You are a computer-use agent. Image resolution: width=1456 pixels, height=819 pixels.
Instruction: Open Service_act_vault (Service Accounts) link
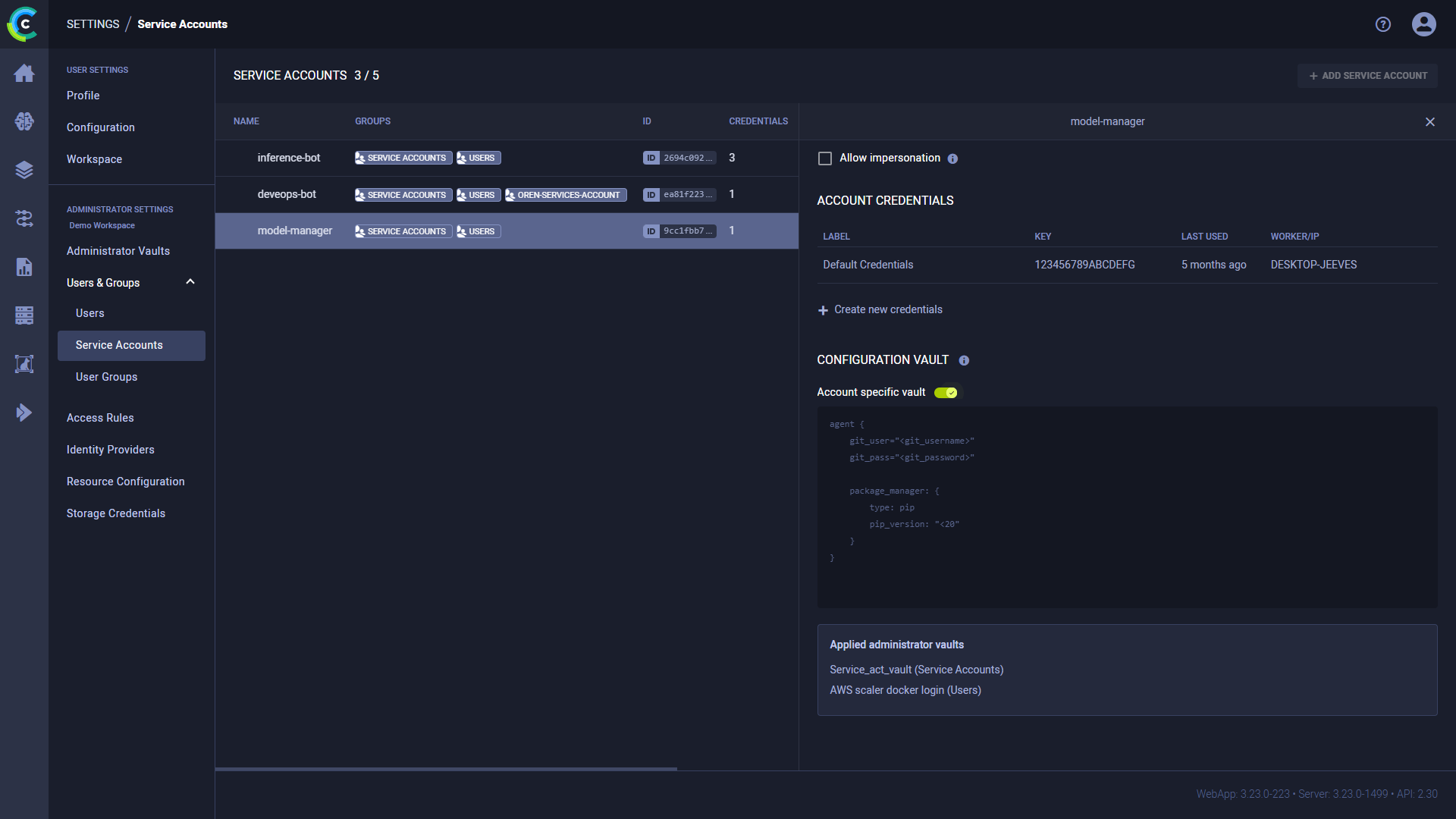916,670
